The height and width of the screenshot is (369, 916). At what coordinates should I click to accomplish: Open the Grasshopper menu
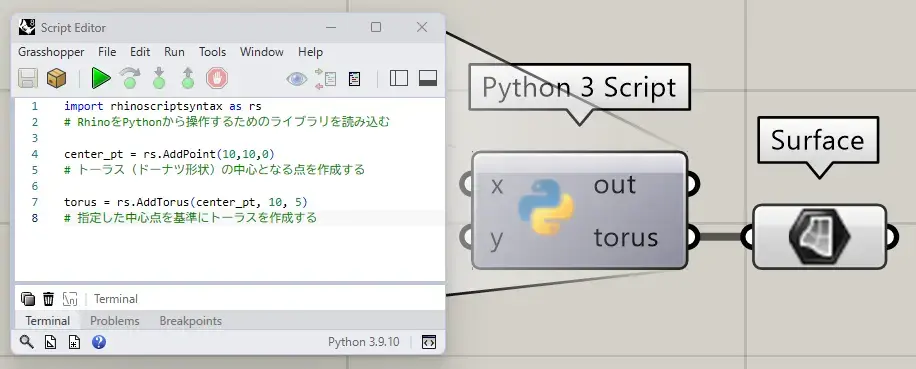(51, 52)
